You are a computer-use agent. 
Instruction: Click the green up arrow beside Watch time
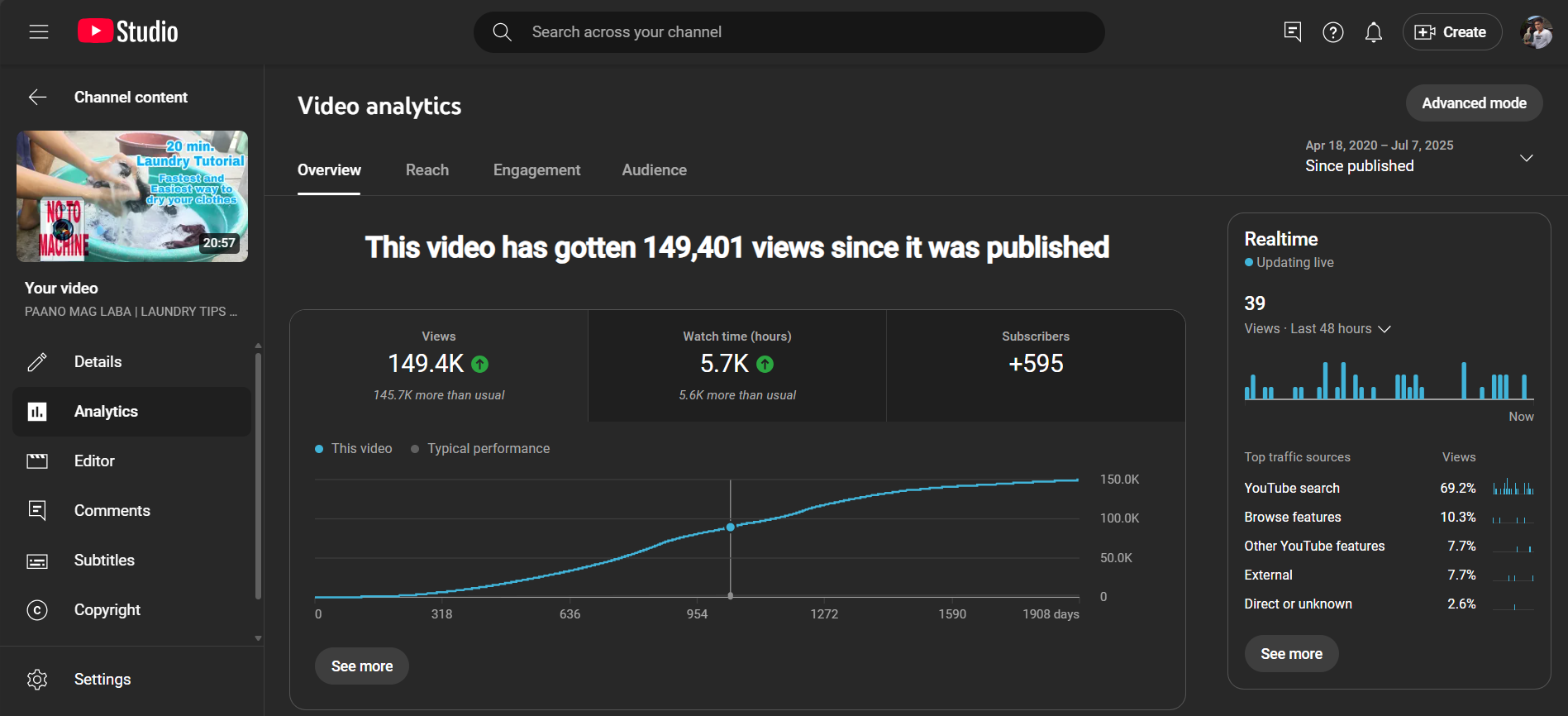(765, 364)
